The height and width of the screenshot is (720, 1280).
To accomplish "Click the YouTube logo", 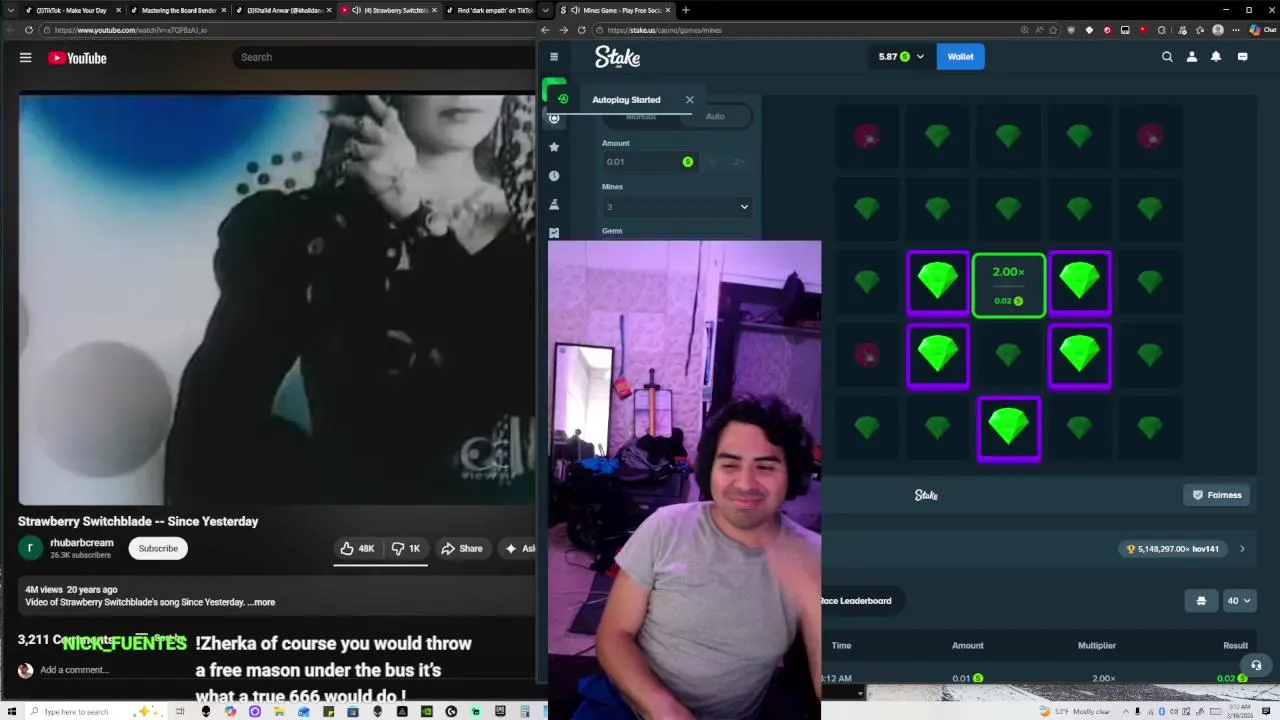I will (x=77, y=58).
